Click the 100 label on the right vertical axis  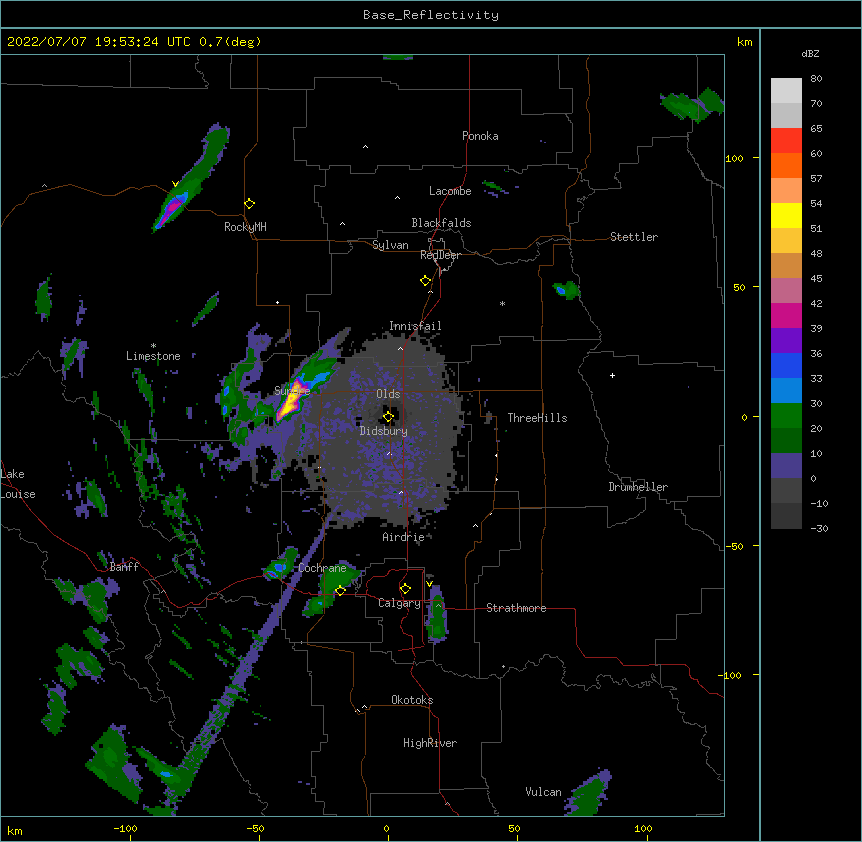coord(734,158)
